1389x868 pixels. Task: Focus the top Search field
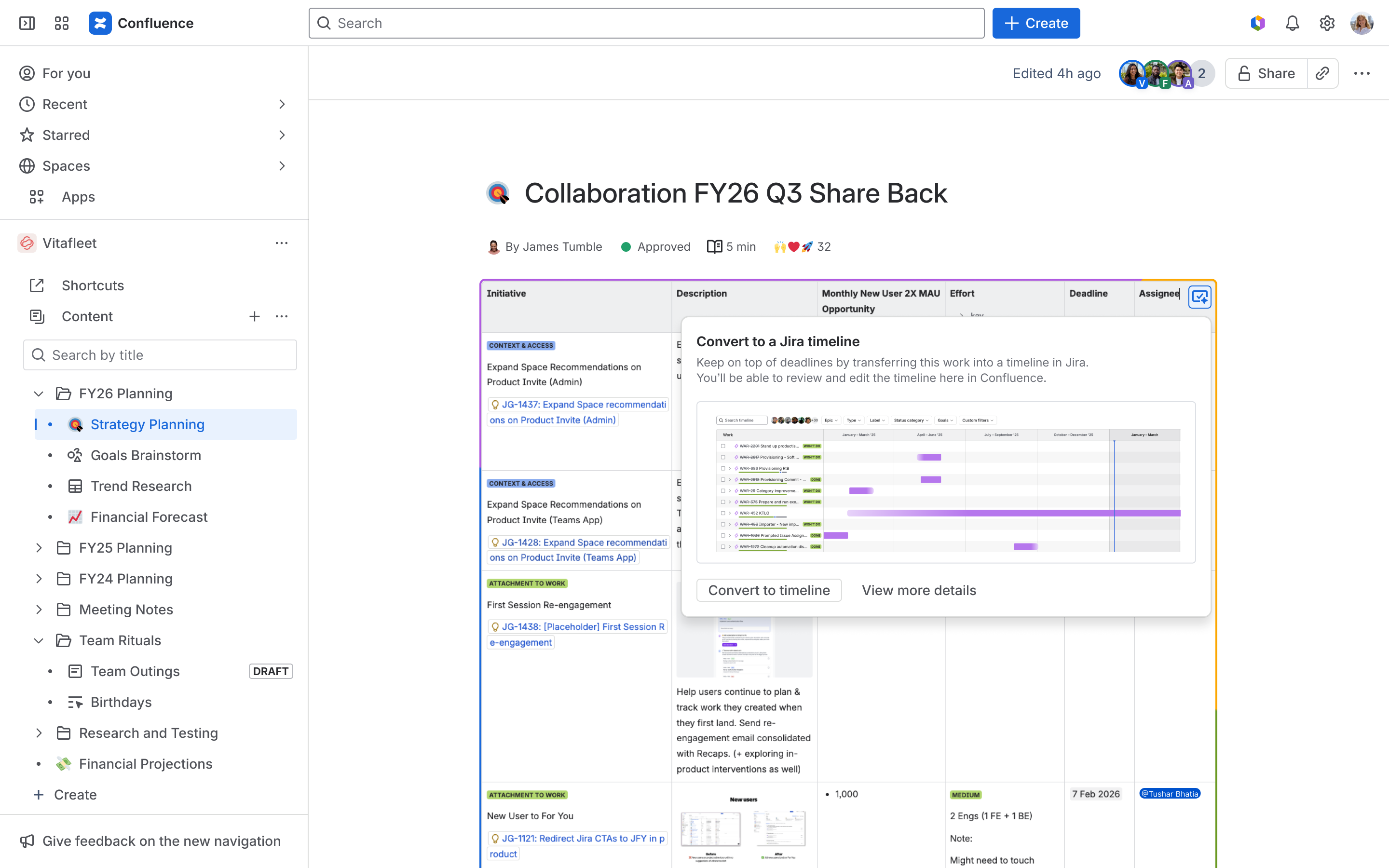coord(646,23)
